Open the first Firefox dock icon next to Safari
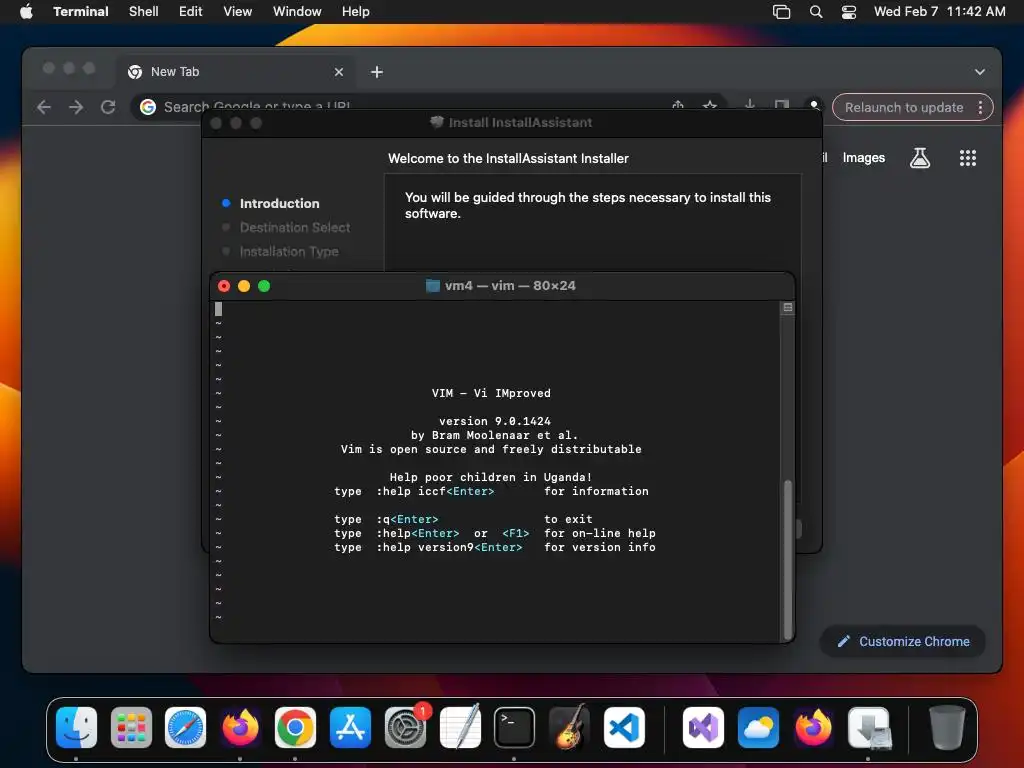Image resolution: width=1024 pixels, height=768 pixels. pyautogui.click(x=240, y=727)
